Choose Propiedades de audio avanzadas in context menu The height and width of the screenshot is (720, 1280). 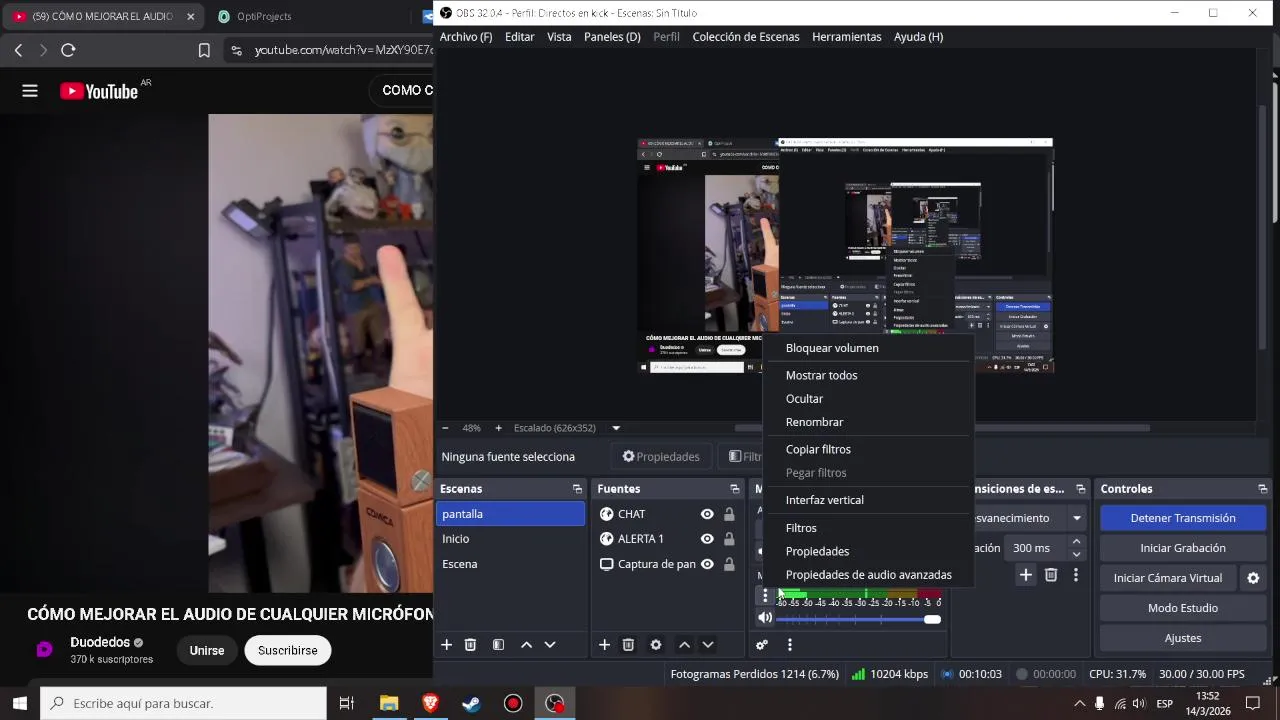tap(867, 575)
